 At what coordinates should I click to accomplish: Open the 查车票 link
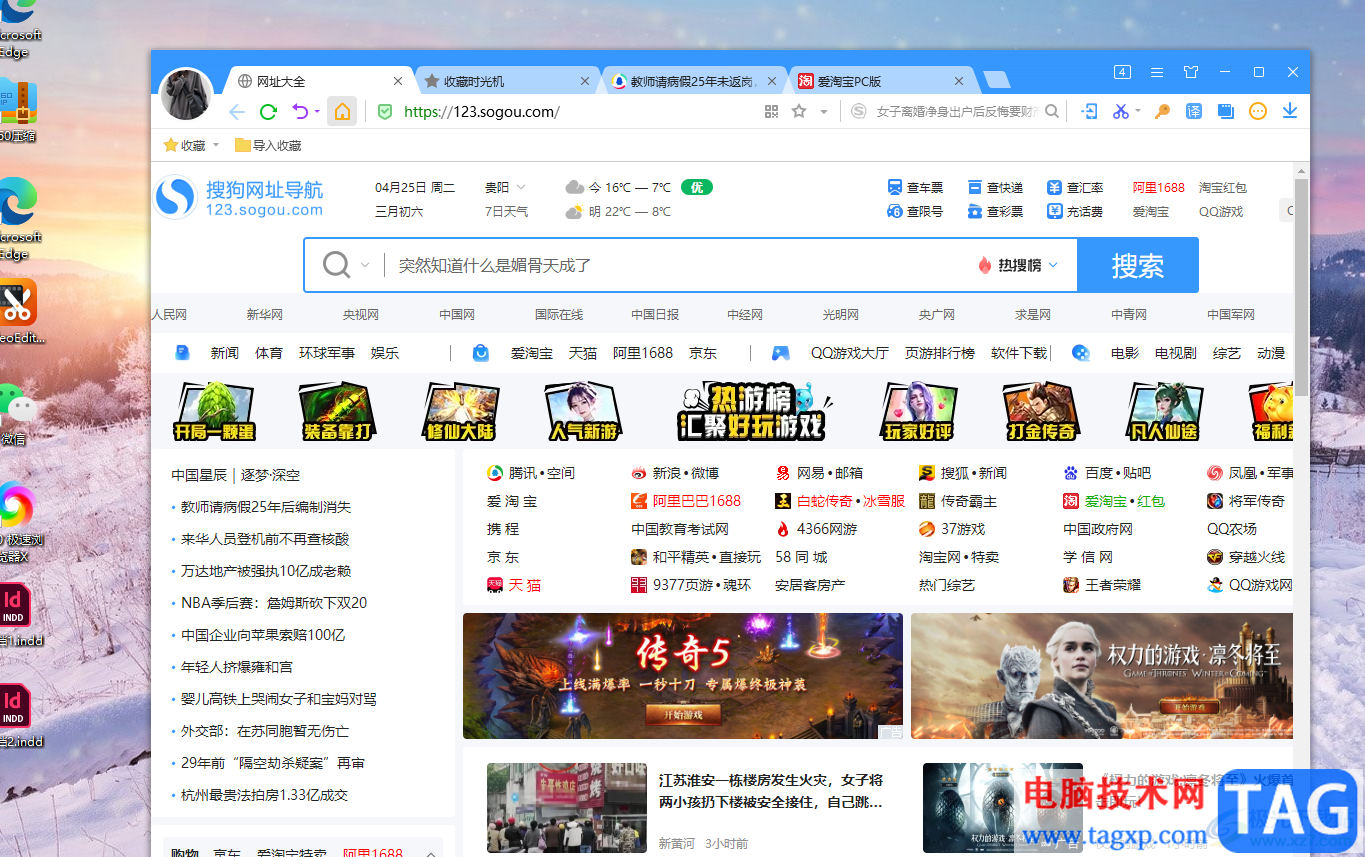[915, 187]
